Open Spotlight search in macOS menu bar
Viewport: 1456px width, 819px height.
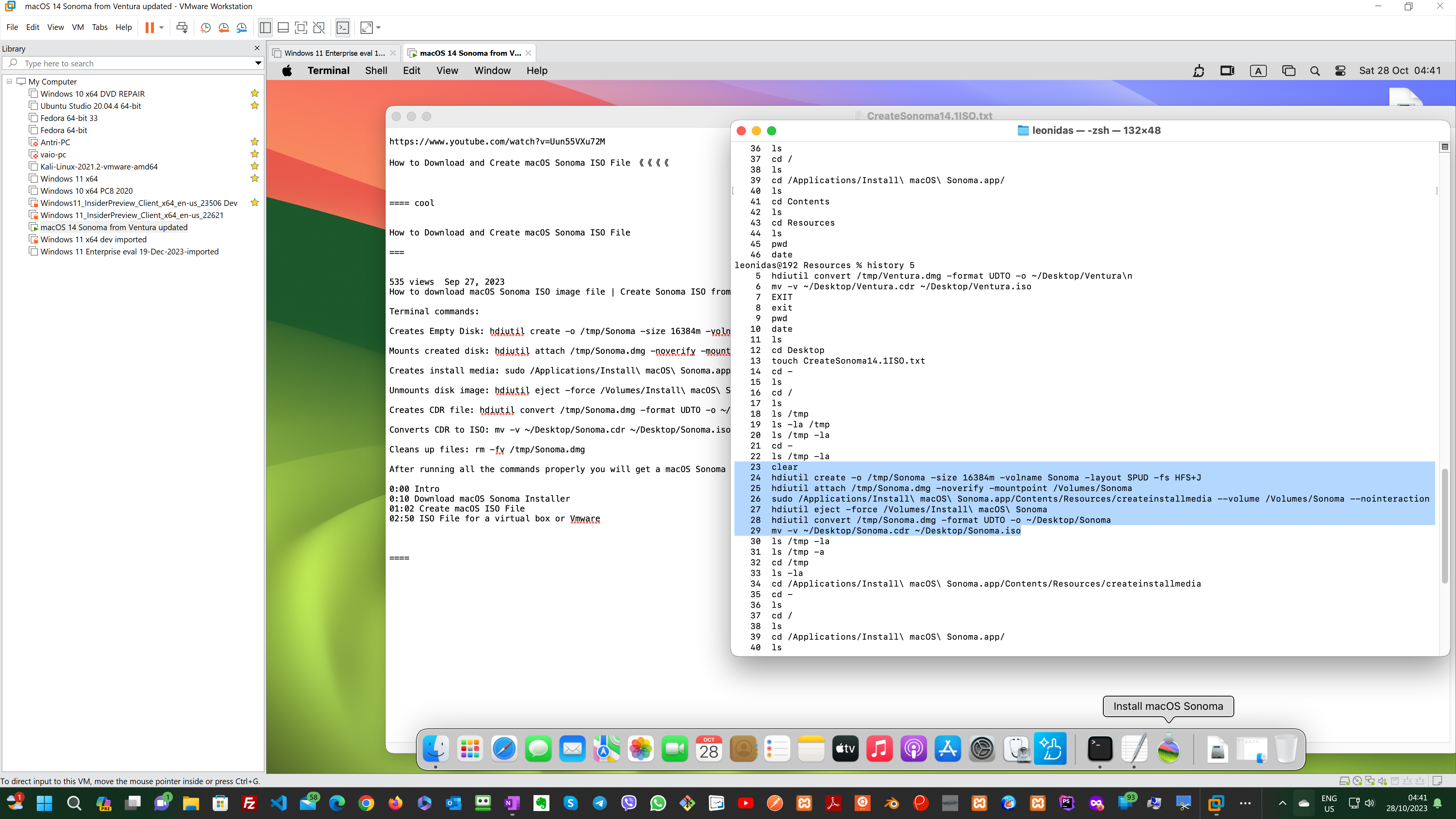(x=1315, y=71)
